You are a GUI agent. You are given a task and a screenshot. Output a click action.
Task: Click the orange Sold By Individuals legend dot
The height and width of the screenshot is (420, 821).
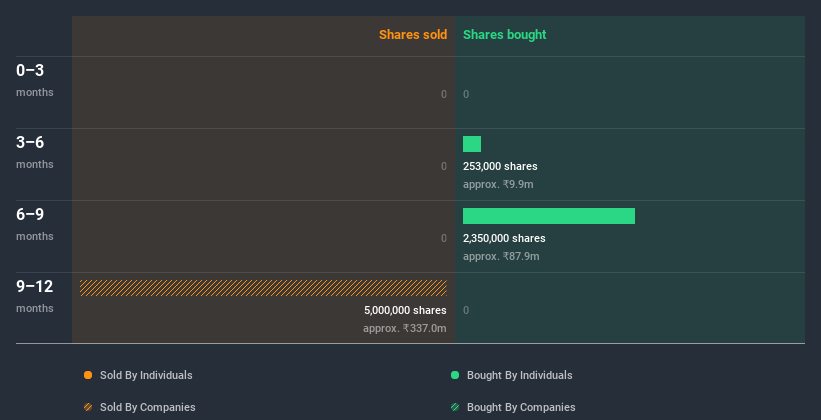88,375
